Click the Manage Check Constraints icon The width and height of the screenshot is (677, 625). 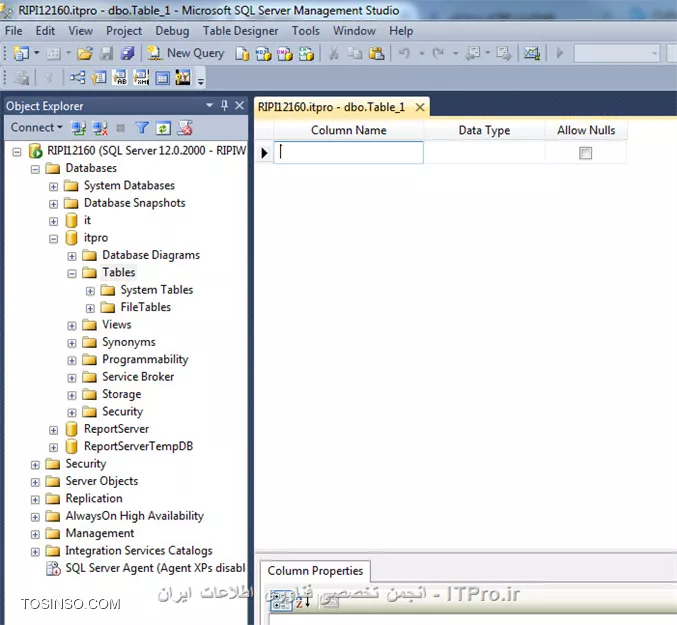(162, 78)
